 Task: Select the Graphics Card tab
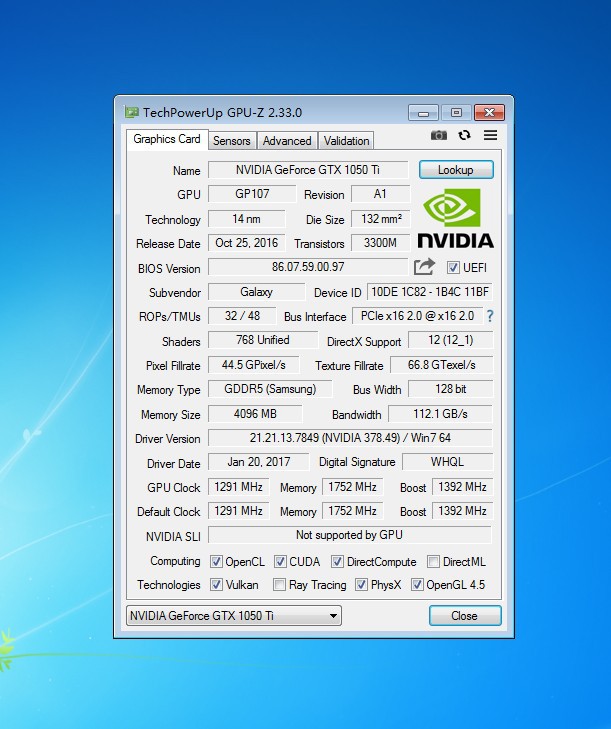(x=167, y=139)
